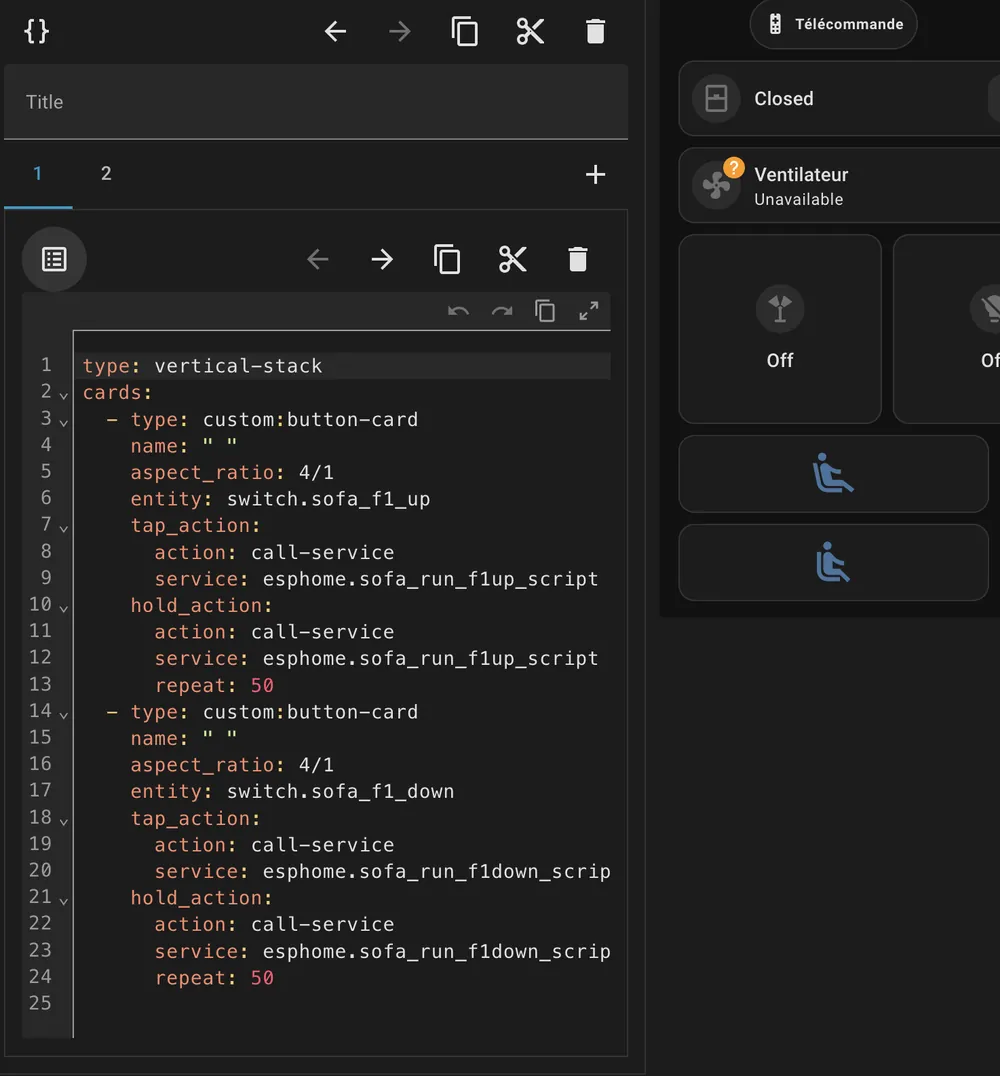Click the 'repeat: 50' on line 13
Screen dimensions: 1000x1076
[214, 685]
